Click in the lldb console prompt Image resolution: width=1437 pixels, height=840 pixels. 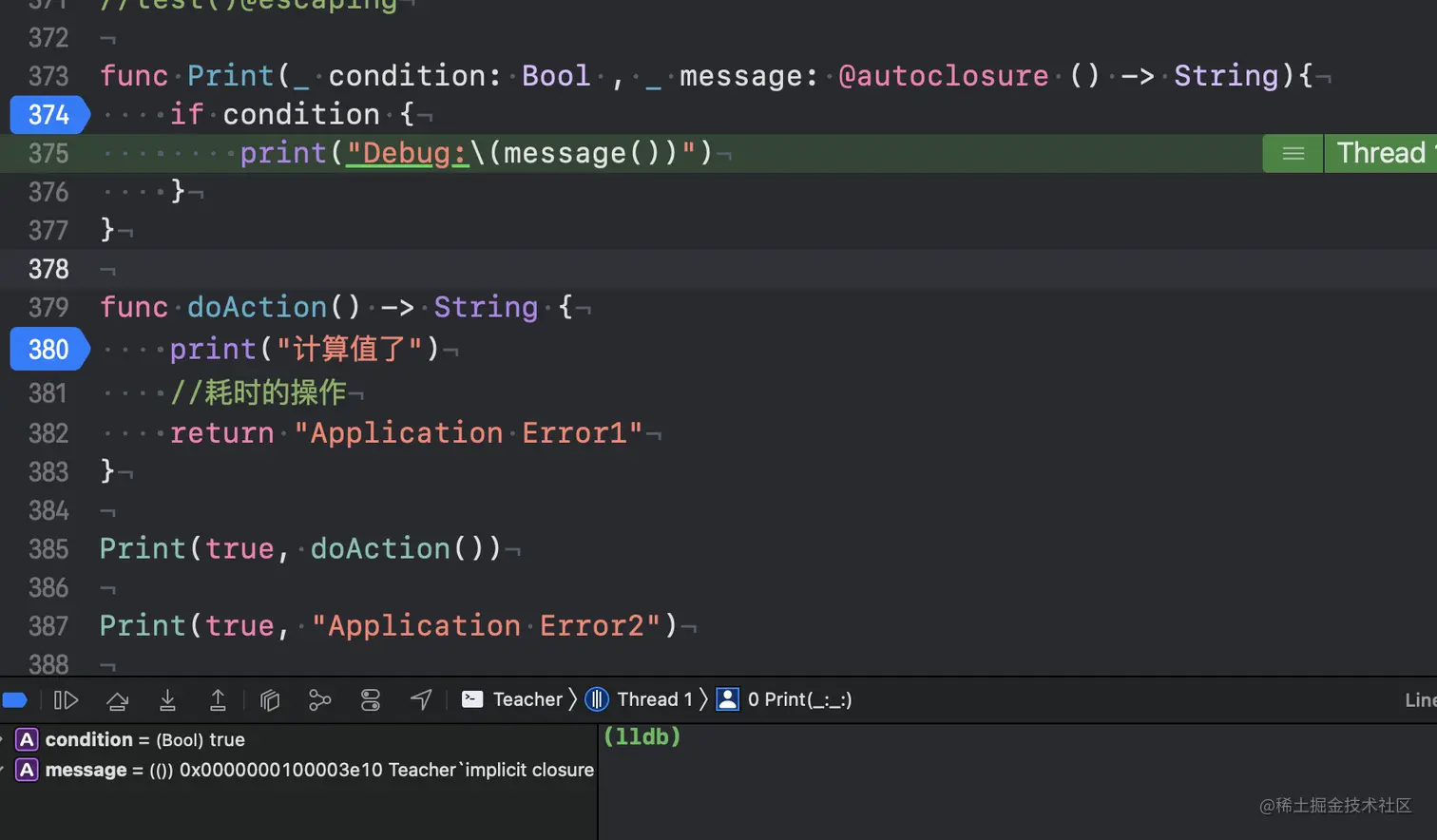[x=642, y=736]
